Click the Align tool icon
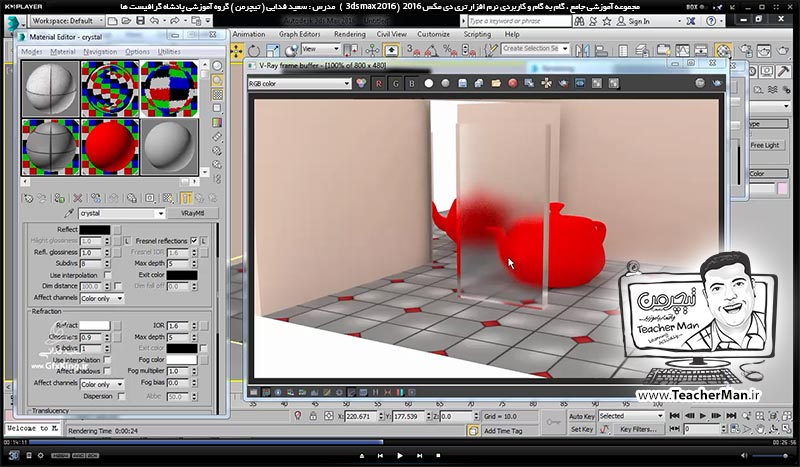 pyautogui.click(x=602, y=50)
